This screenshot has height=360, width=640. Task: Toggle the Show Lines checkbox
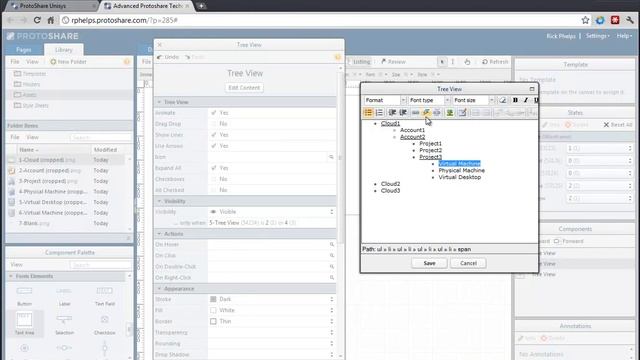pyautogui.click(x=213, y=135)
